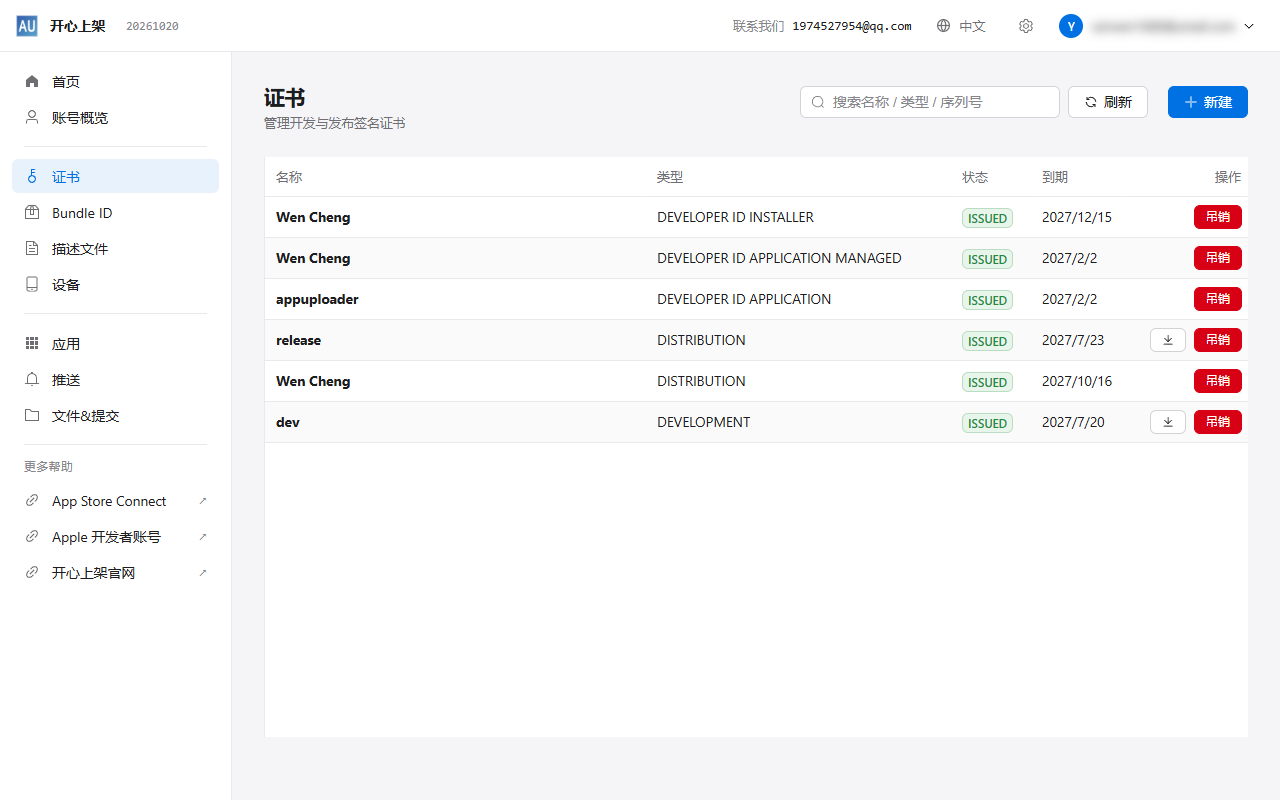Screen dimensions: 1280x800
Task: Click the person icon beside 账号概览
Action: point(32,118)
